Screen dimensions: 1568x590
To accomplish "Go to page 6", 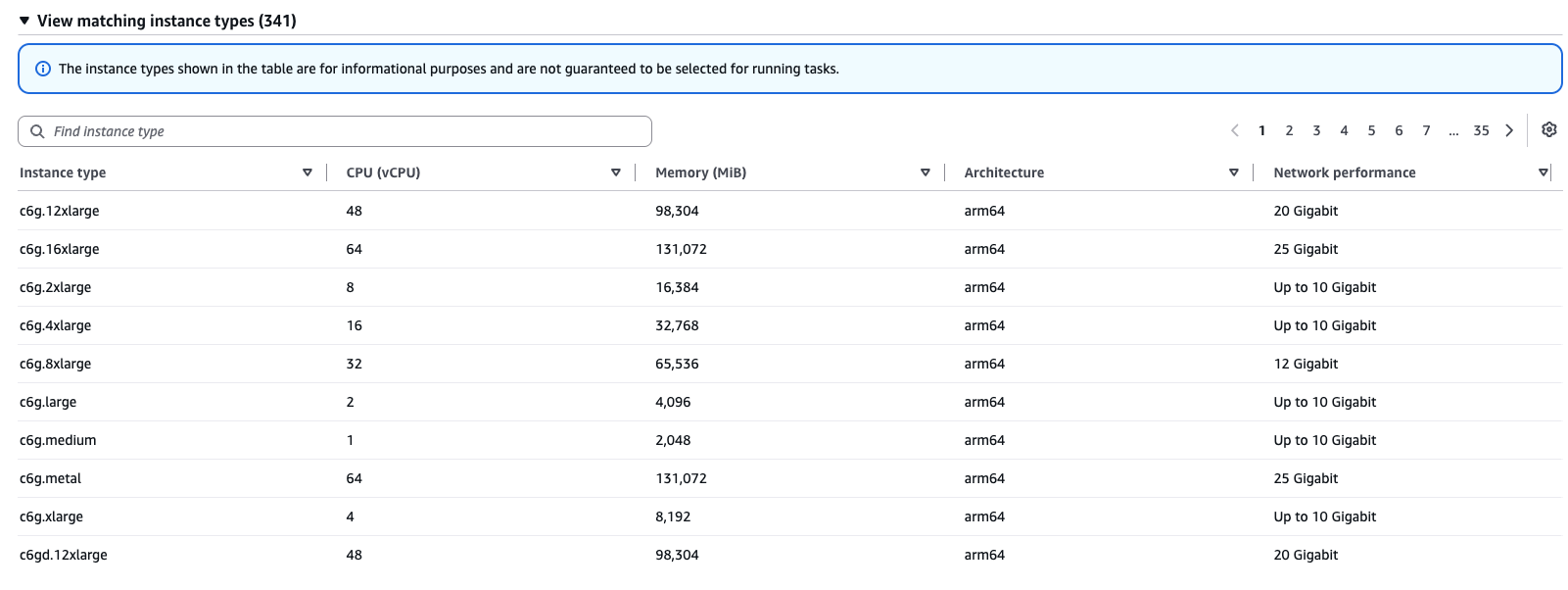I will coord(1399,130).
